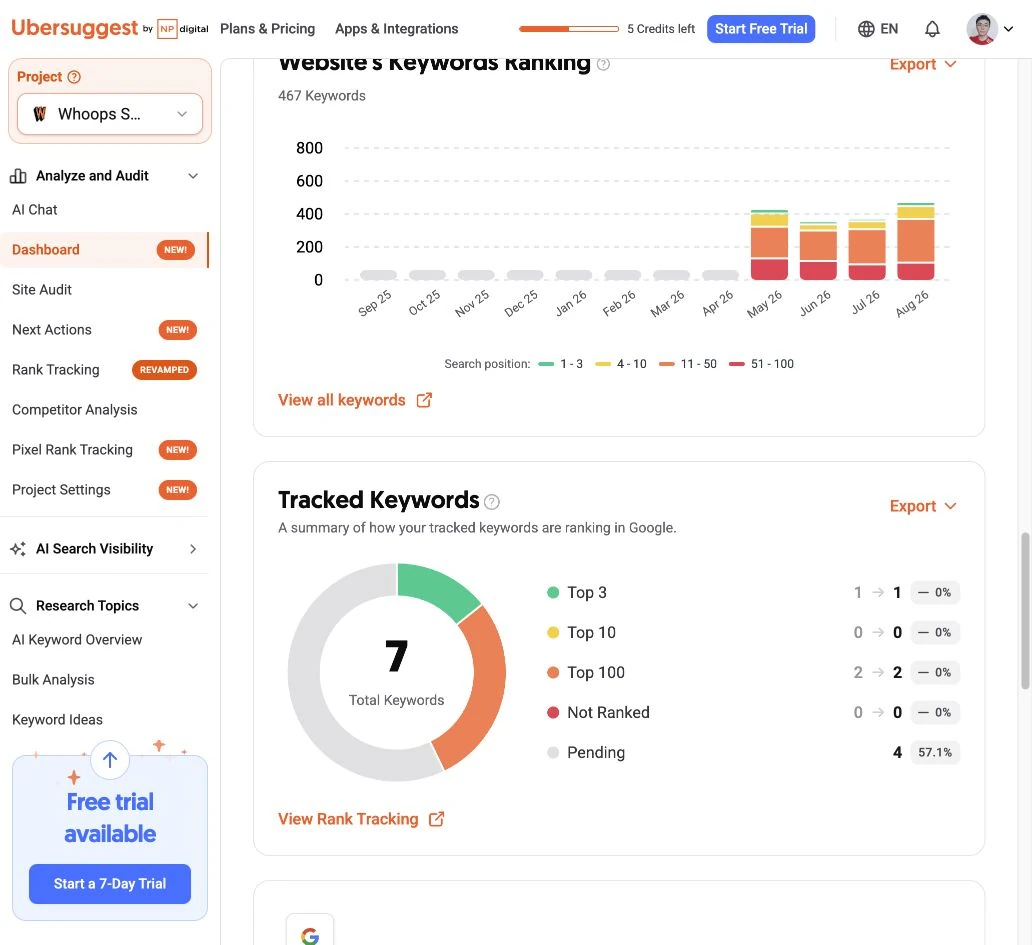Click the Jun 26 stacked bar
This screenshot has height=945, width=1032.
818,251
